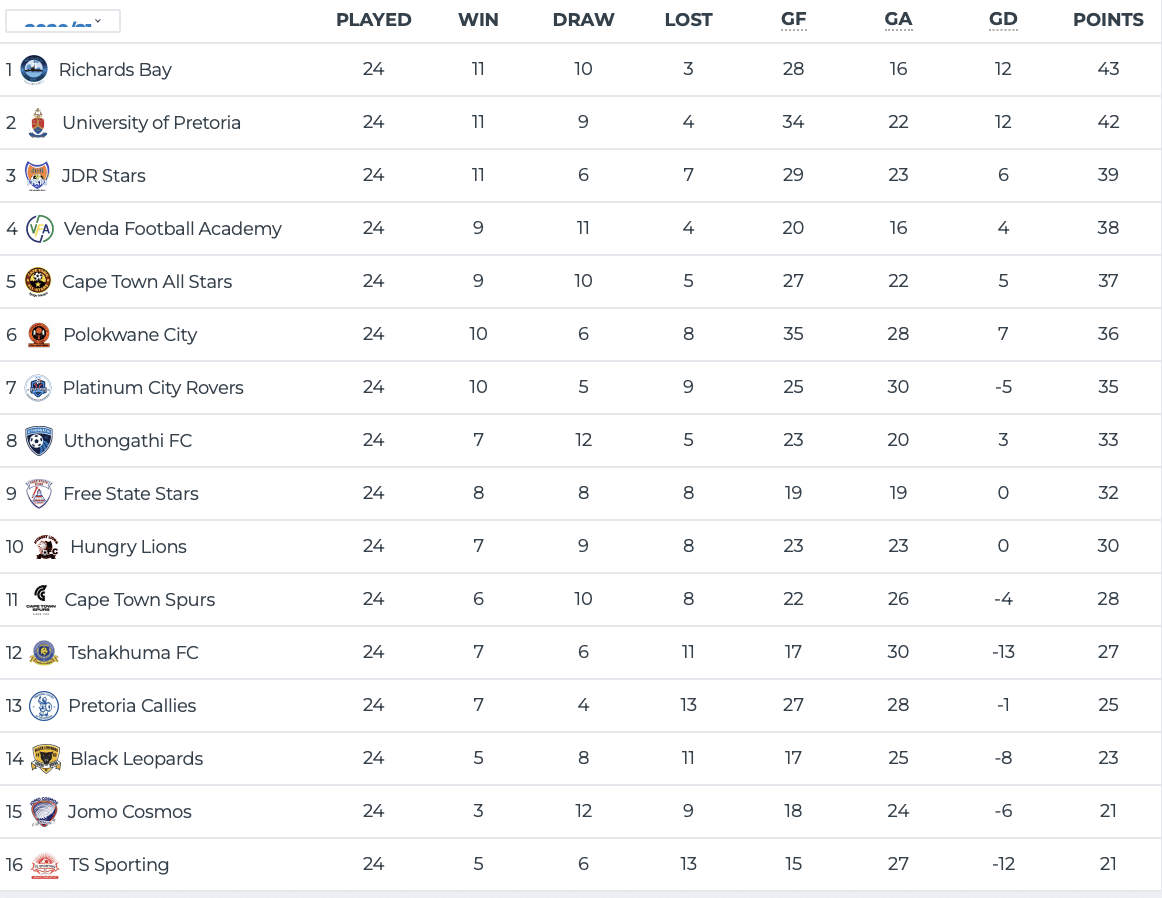Viewport: 1162px width, 898px height.
Task: Click the Uthongathi FC shield logo
Action: [39, 441]
